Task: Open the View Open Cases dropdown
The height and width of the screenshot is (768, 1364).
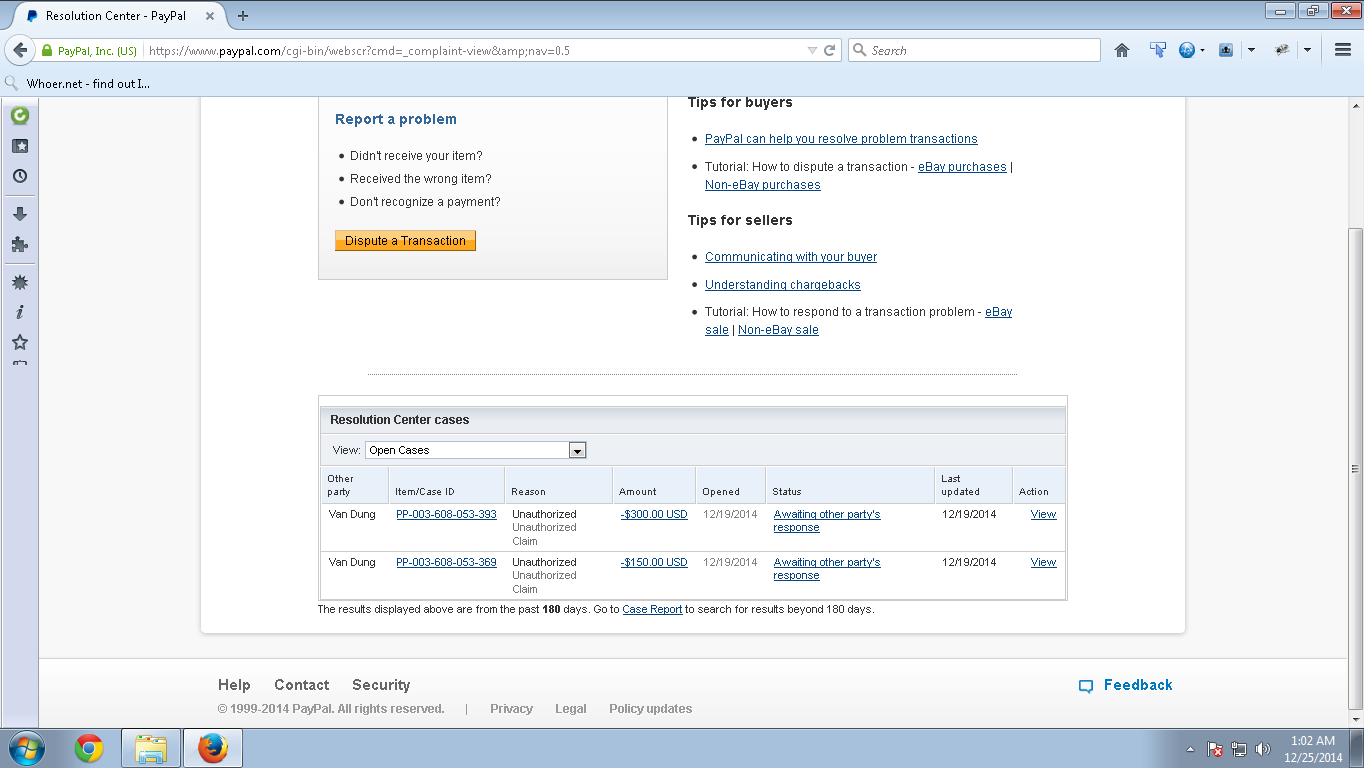Action: point(476,450)
